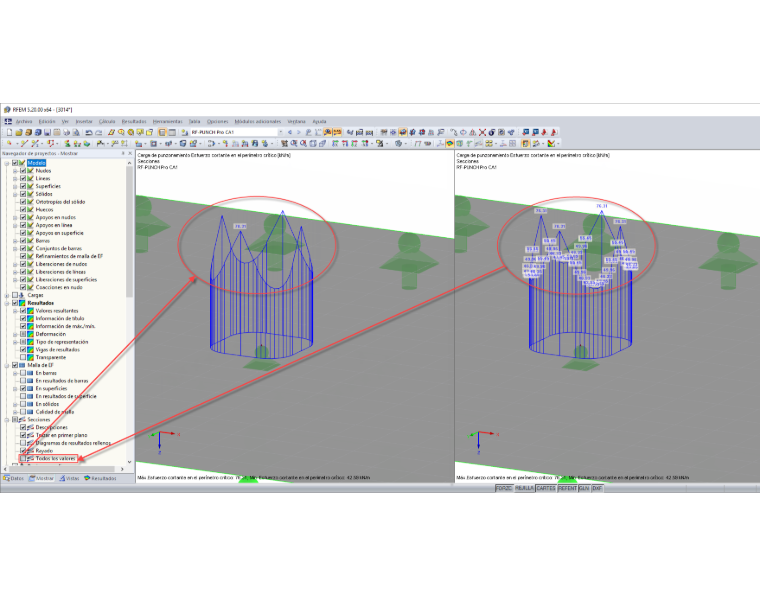
Task: Click the Save floppy disk icon
Action: 47,132
